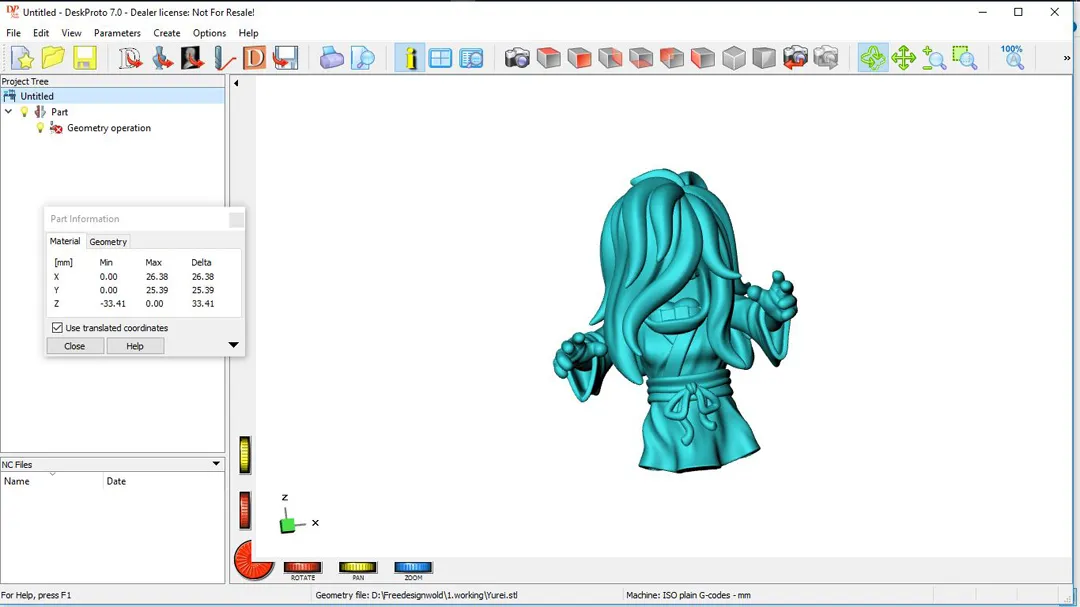
Task: Click the vertical yellow pan thumbwheel
Action: point(245,455)
